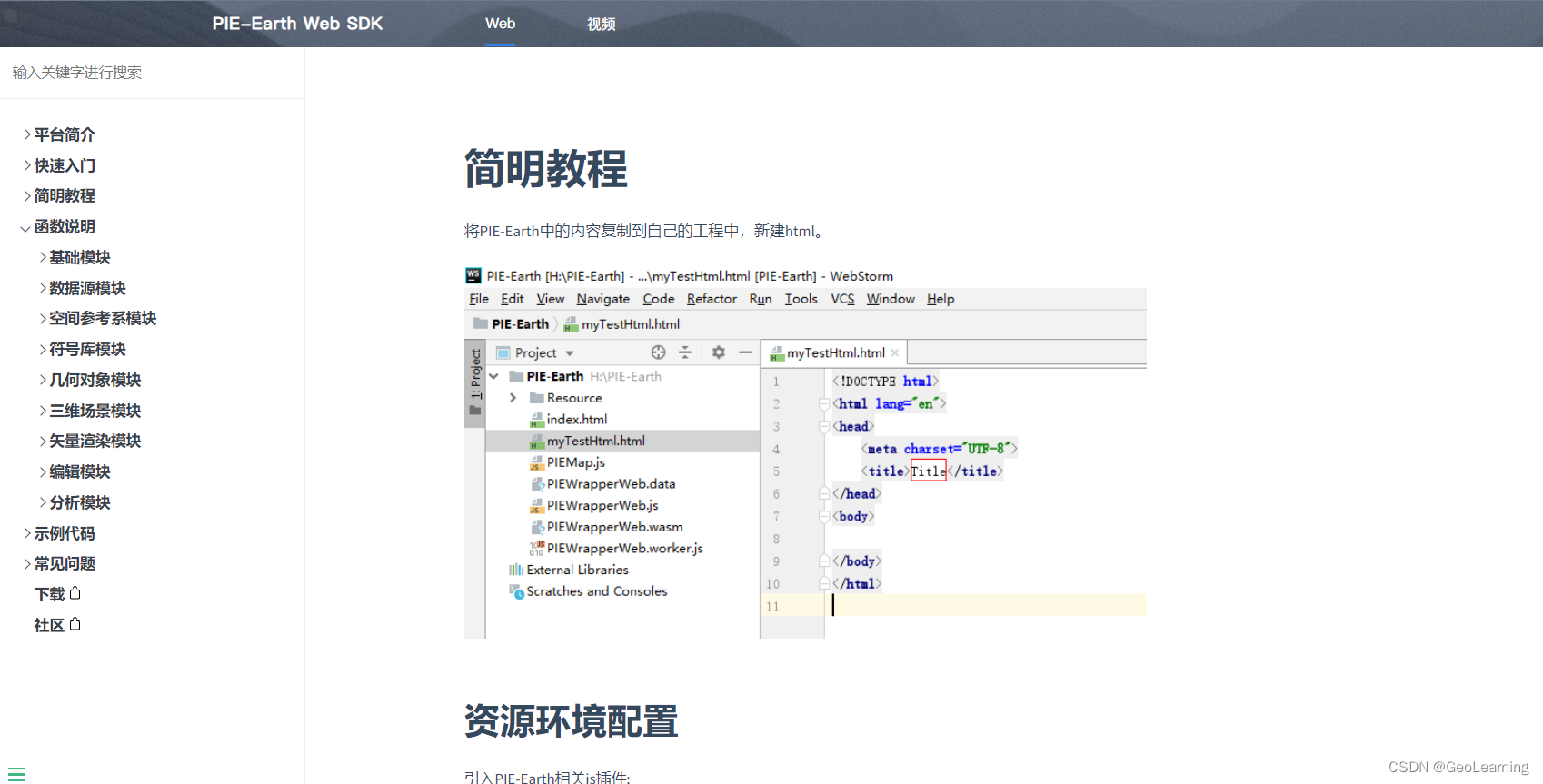Select index.html file icon in tree

tap(537, 420)
